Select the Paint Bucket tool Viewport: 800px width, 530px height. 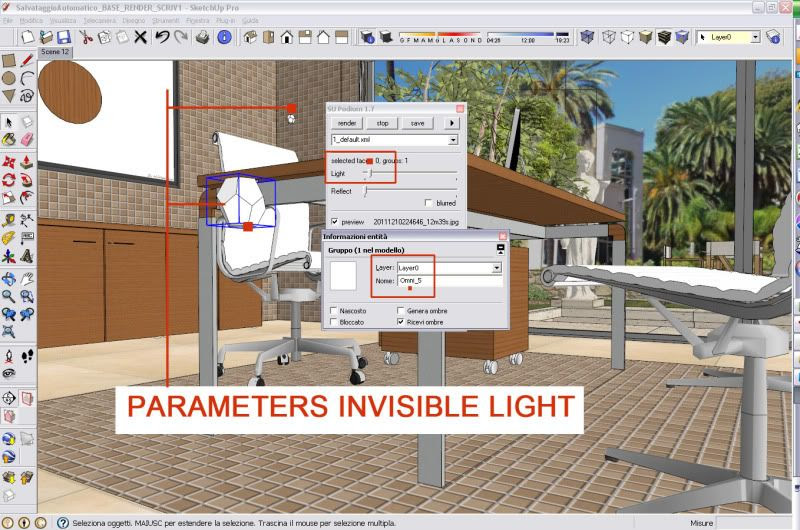[x=9, y=139]
